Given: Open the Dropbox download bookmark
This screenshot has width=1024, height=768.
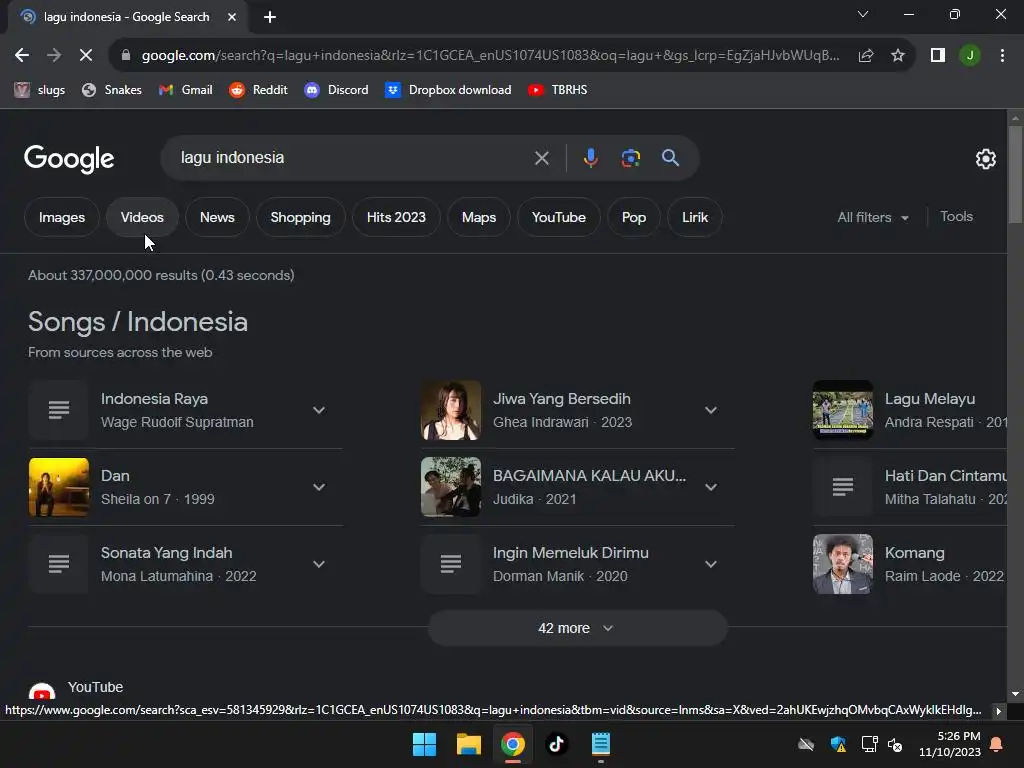Looking at the screenshot, I should point(448,90).
